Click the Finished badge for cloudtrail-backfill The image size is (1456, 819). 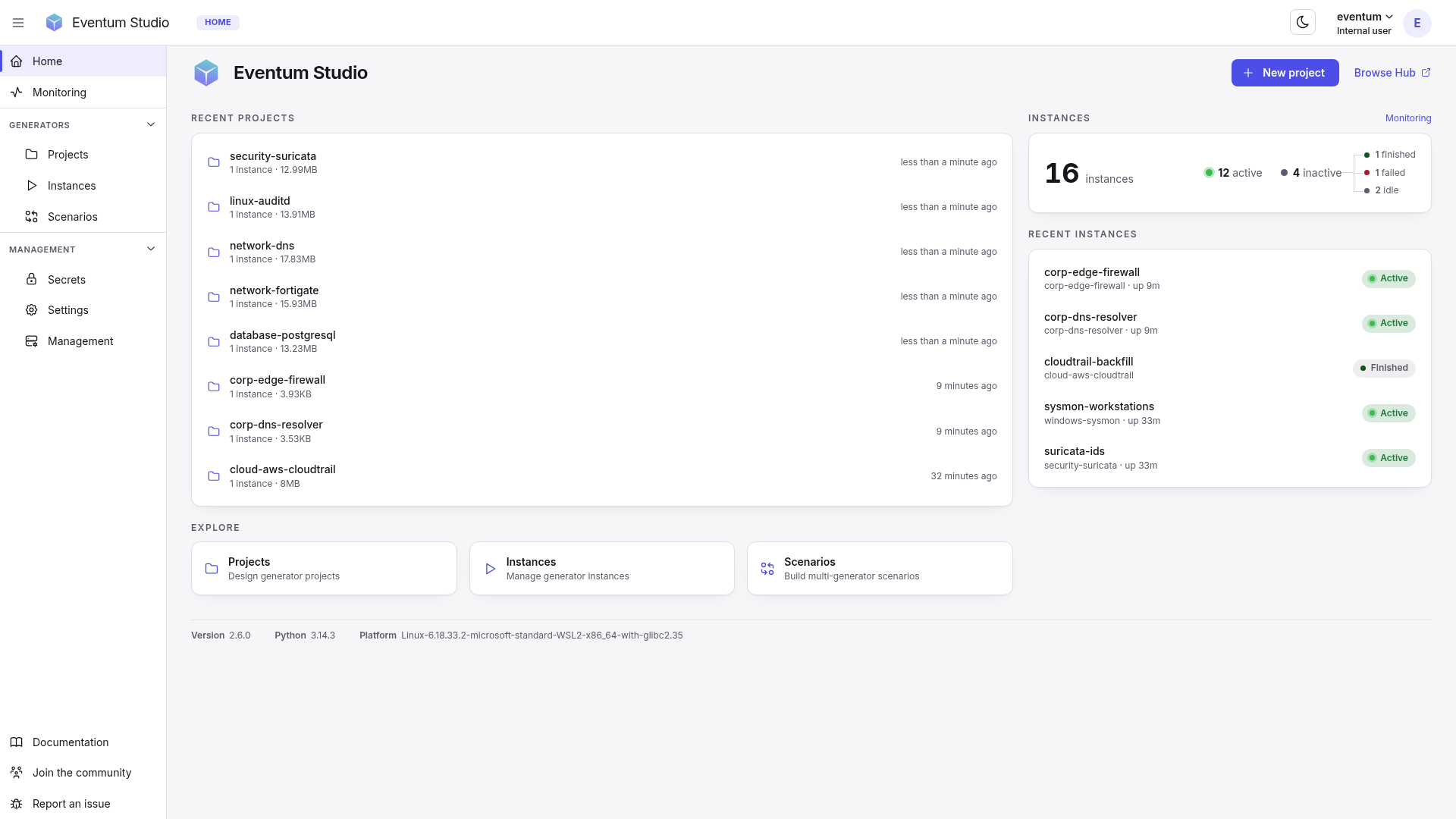pos(1384,369)
